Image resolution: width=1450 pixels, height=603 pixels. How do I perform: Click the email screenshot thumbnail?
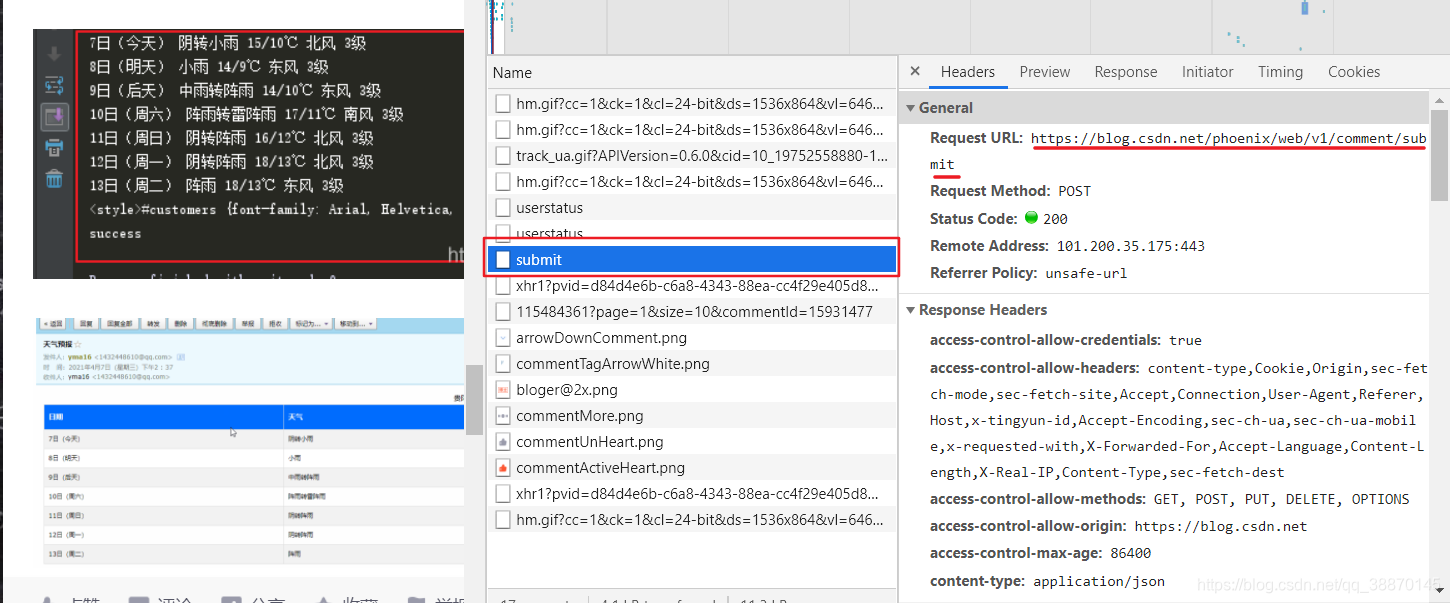[249, 443]
